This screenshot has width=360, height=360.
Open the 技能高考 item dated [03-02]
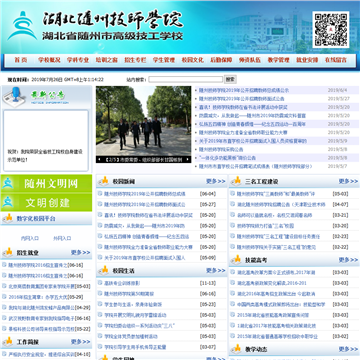click(x=277, y=336)
